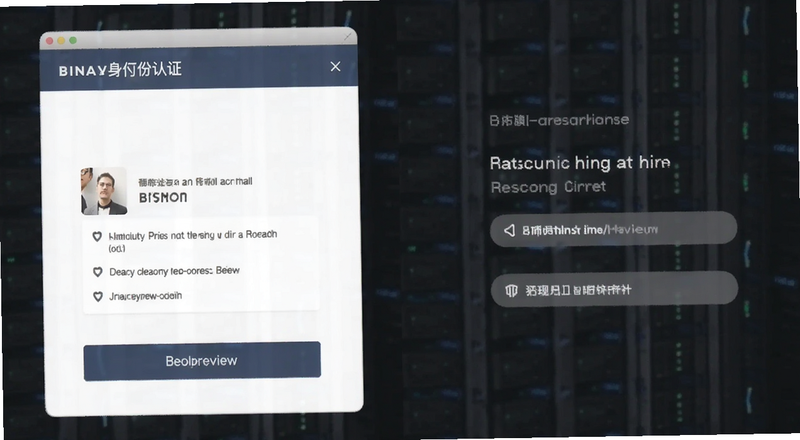
Task: Click the Ratscunic hing at hire heading
Action: 580,163
